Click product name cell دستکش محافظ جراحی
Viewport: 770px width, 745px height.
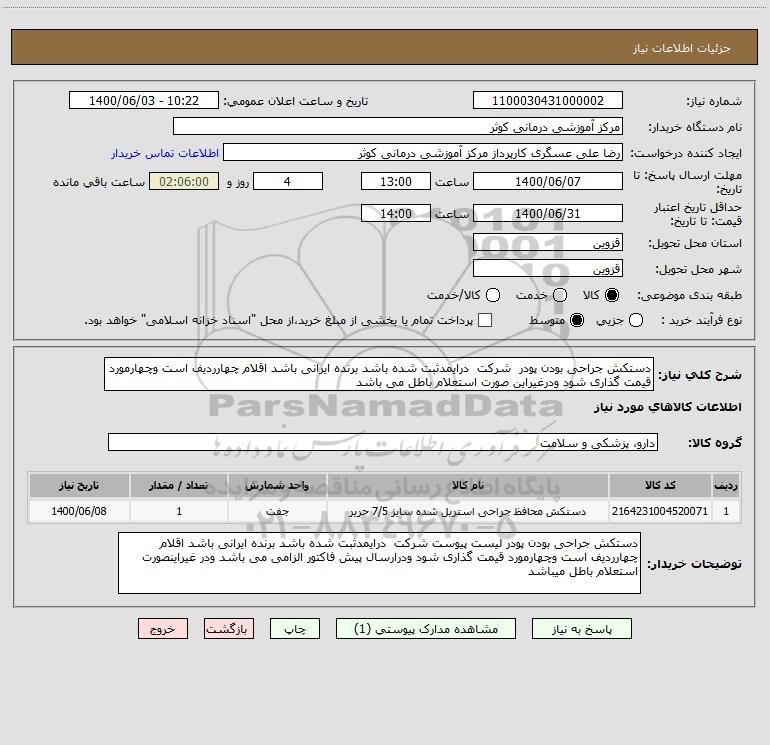[468, 511]
